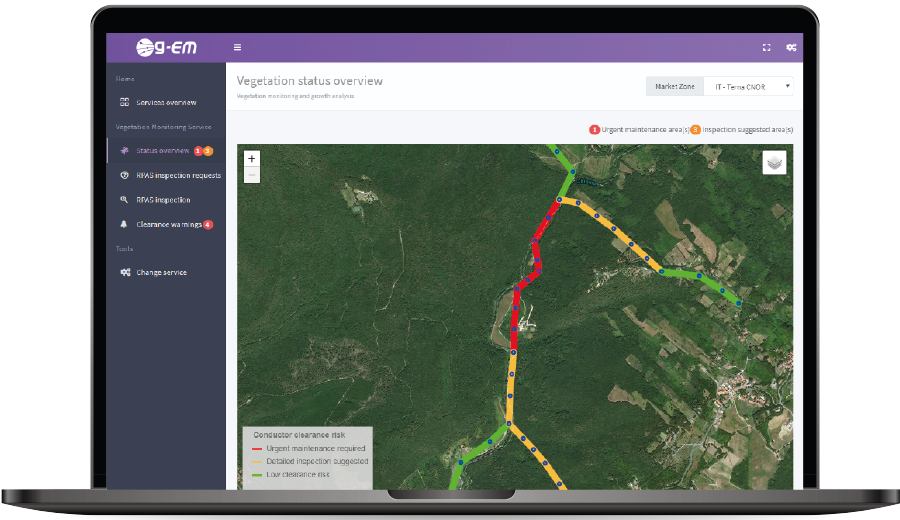This screenshot has width=900, height=520.
Task: Toggle the hamburger sidebar menu
Action: pyautogui.click(x=237, y=47)
